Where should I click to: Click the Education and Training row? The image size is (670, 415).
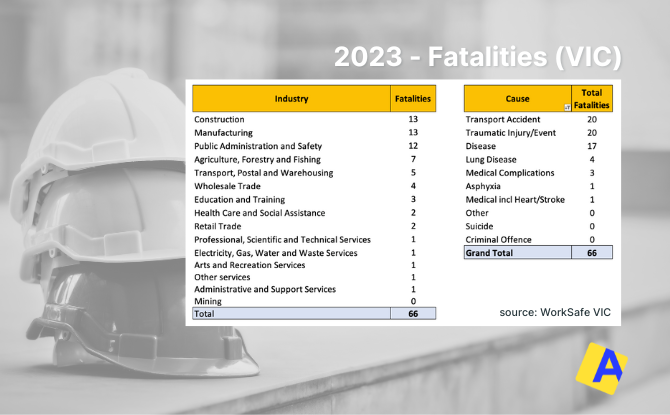point(314,199)
